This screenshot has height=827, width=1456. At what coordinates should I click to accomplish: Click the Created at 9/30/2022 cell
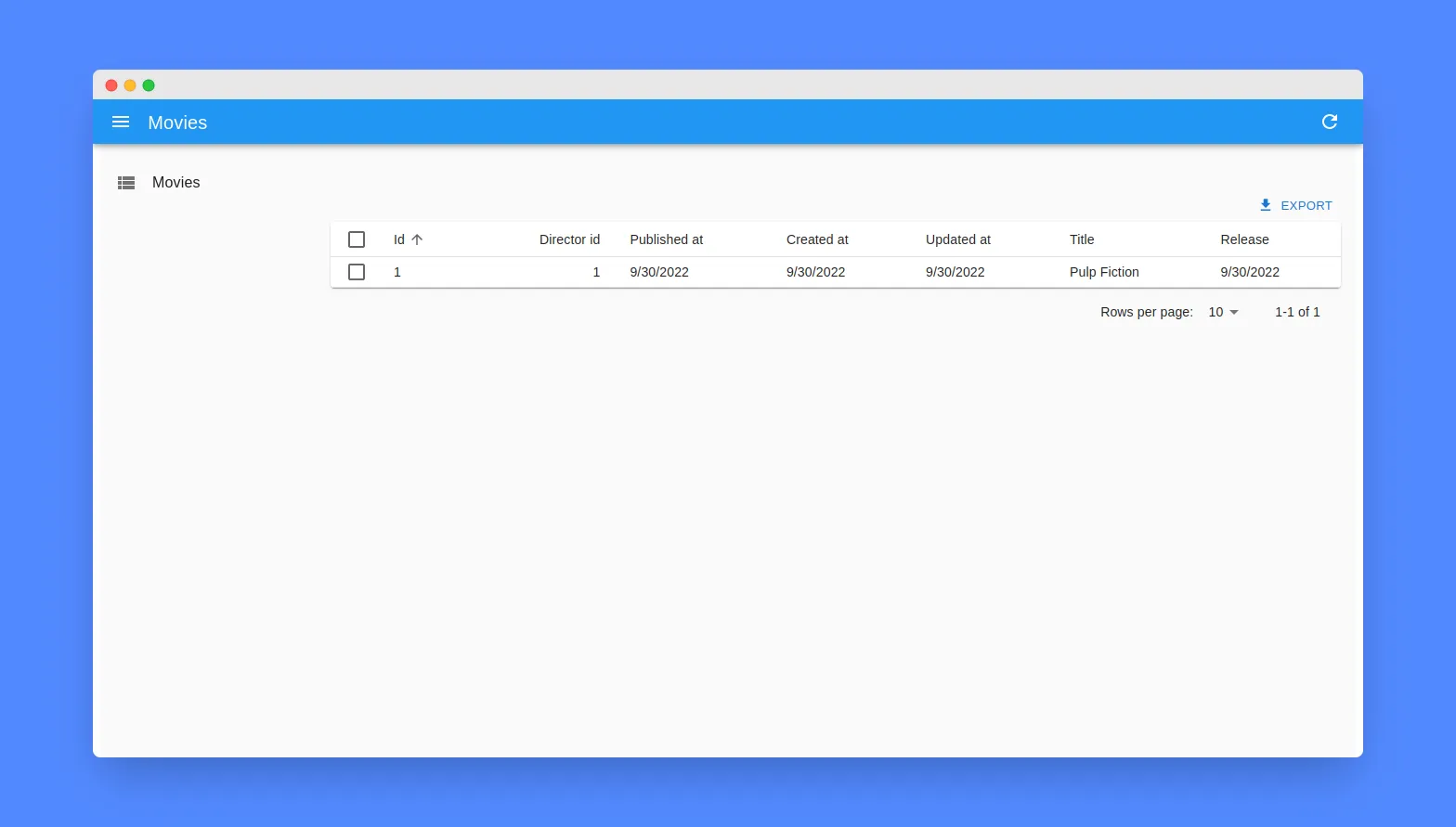815,272
